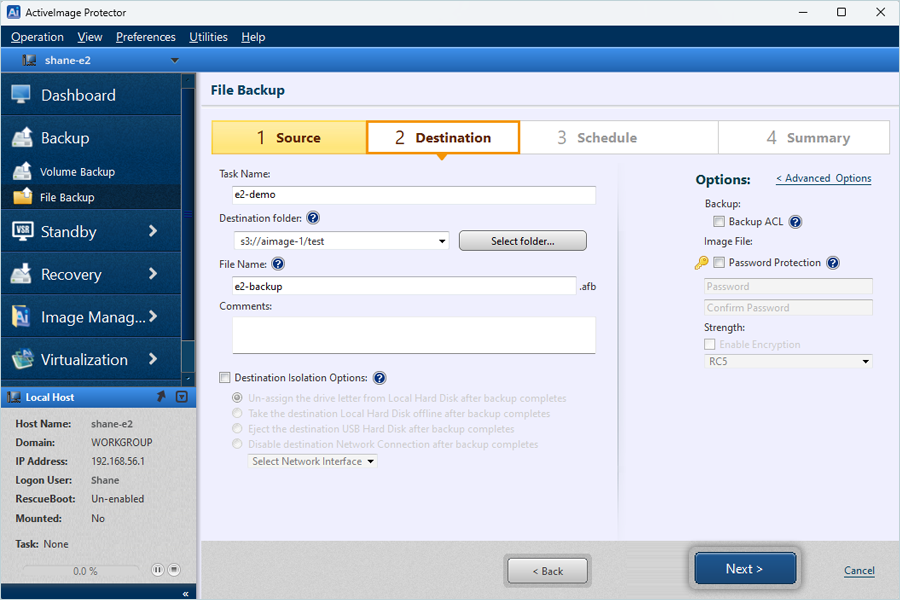The height and width of the screenshot is (600, 900).
Task: Click the Recovery sidebar icon
Action: pyautogui.click(x=21, y=274)
